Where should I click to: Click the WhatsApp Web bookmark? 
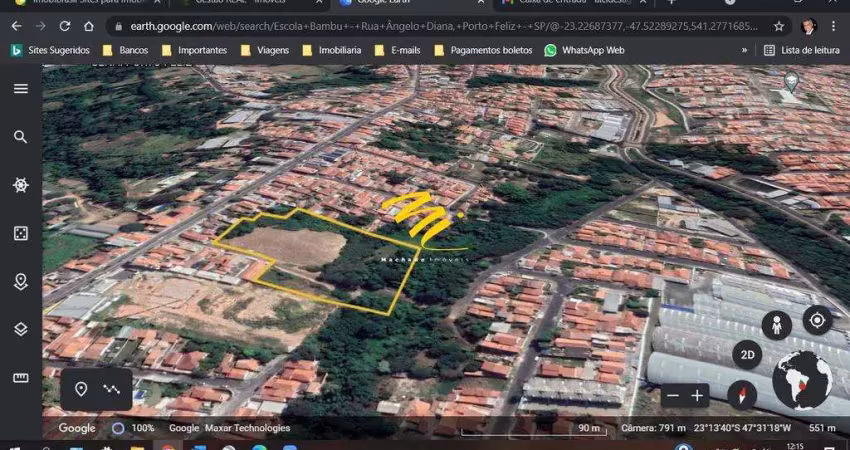coord(584,49)
